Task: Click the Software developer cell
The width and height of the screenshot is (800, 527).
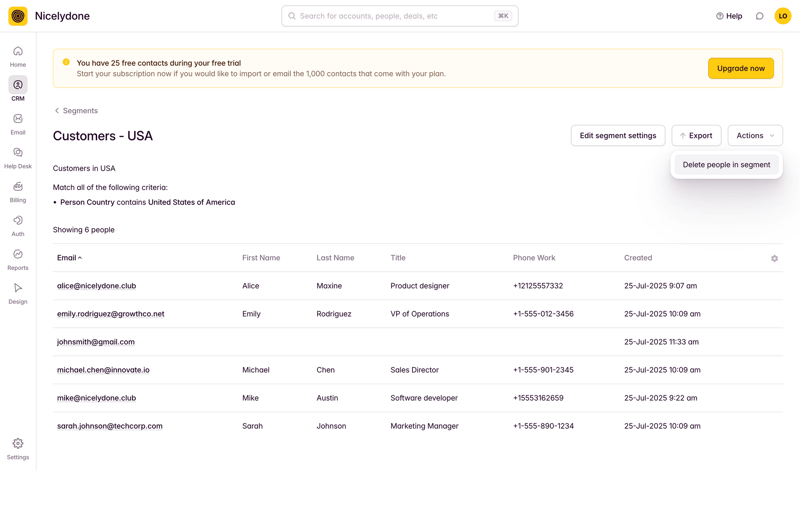Action: click(x=424, y=398)
